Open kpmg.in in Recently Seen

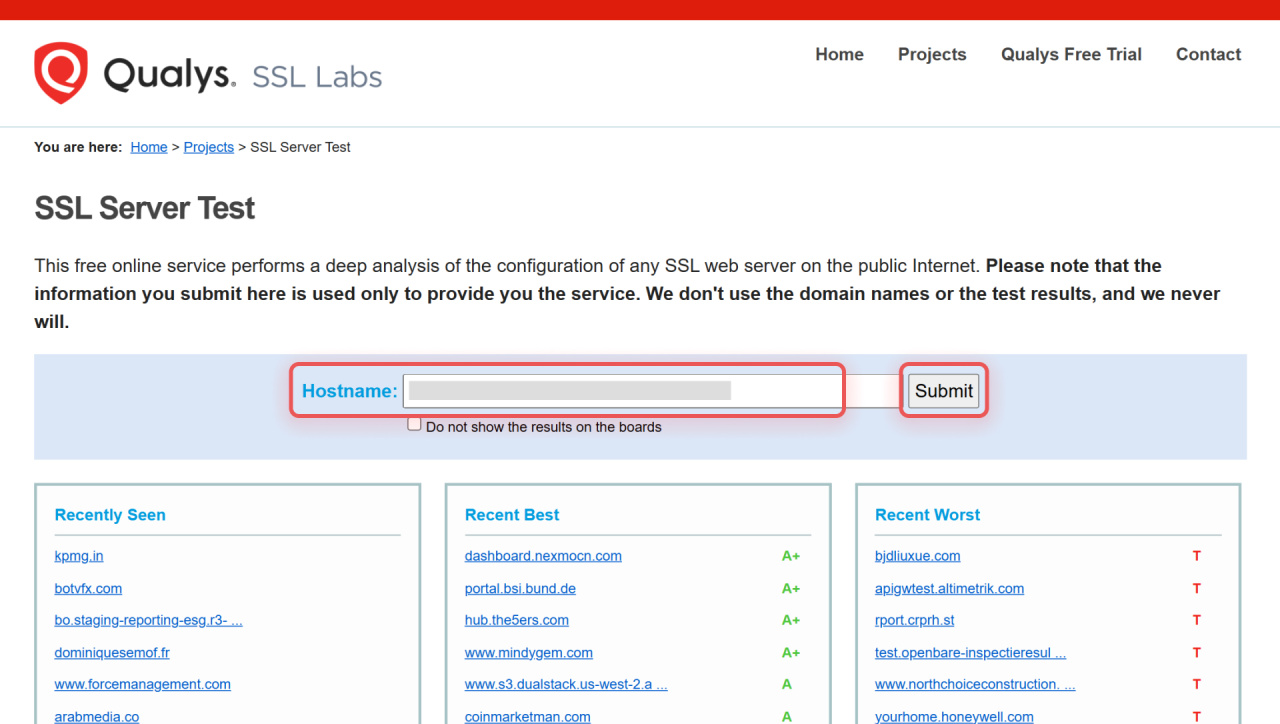pos(79,556)
